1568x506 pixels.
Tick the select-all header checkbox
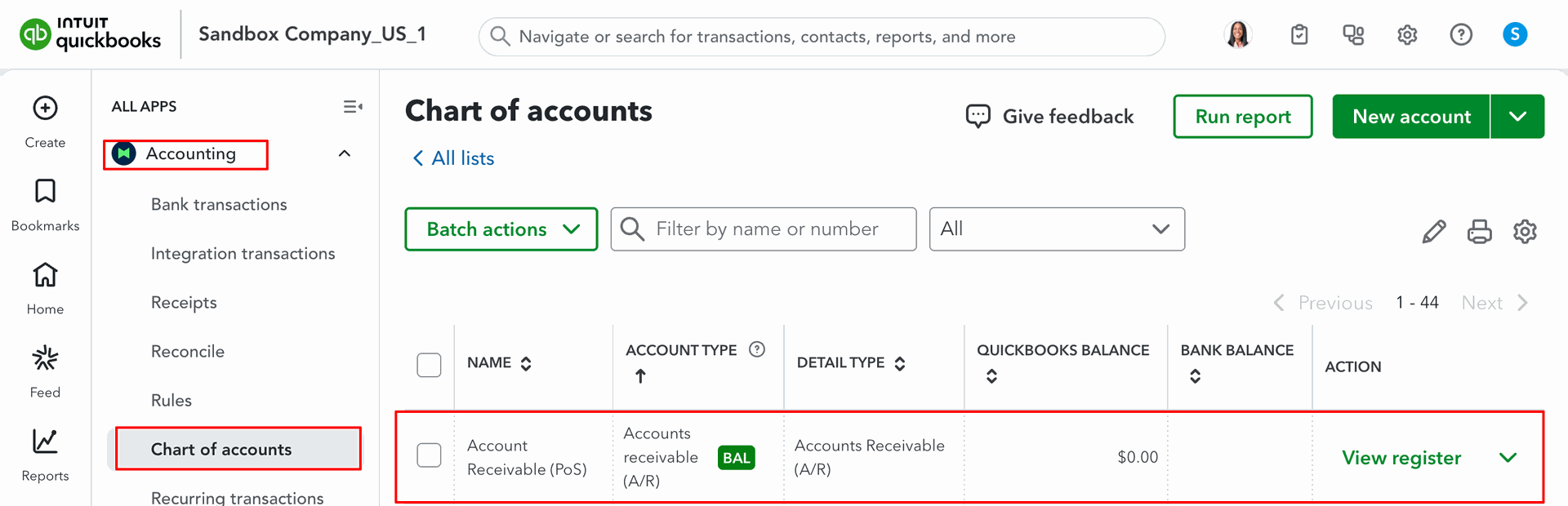(429, 365)
